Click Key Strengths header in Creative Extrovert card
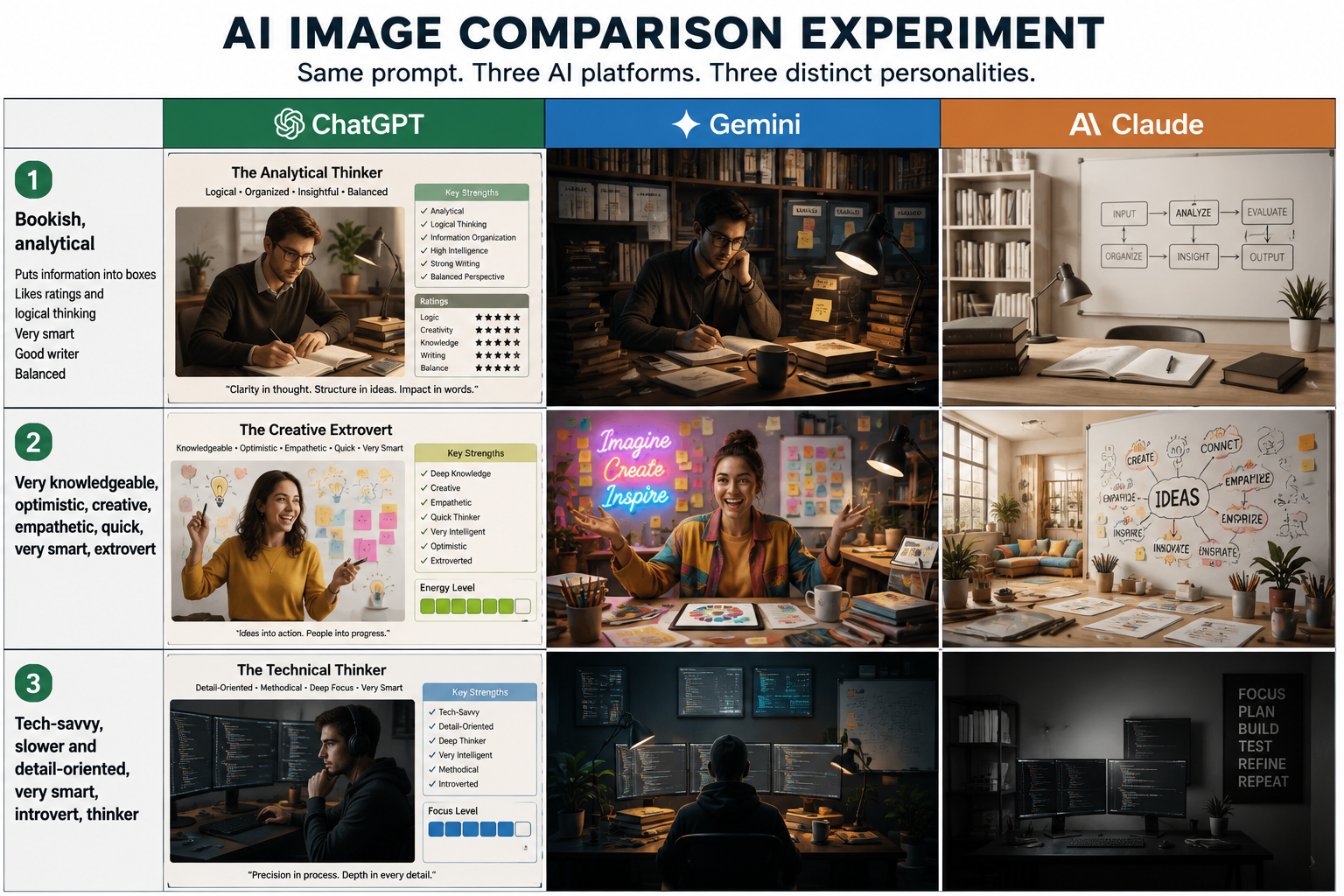 (475, 453)
